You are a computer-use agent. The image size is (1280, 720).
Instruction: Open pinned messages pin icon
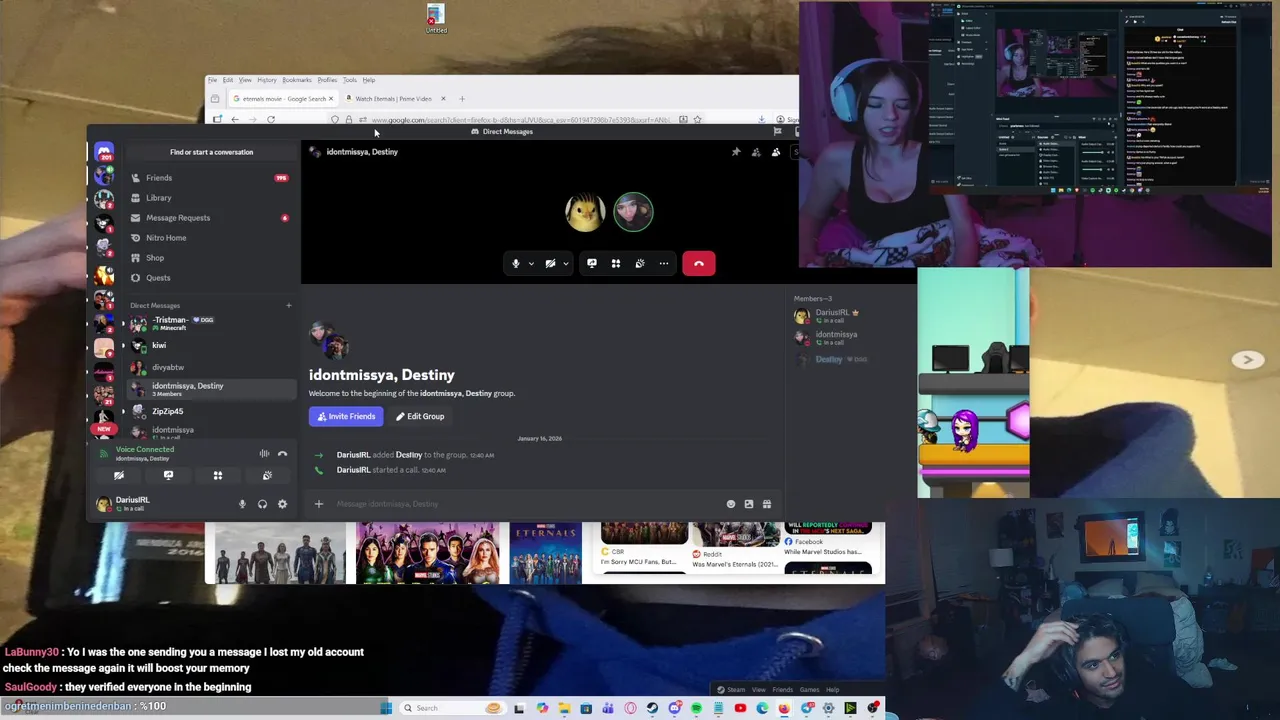coord(736,152)
